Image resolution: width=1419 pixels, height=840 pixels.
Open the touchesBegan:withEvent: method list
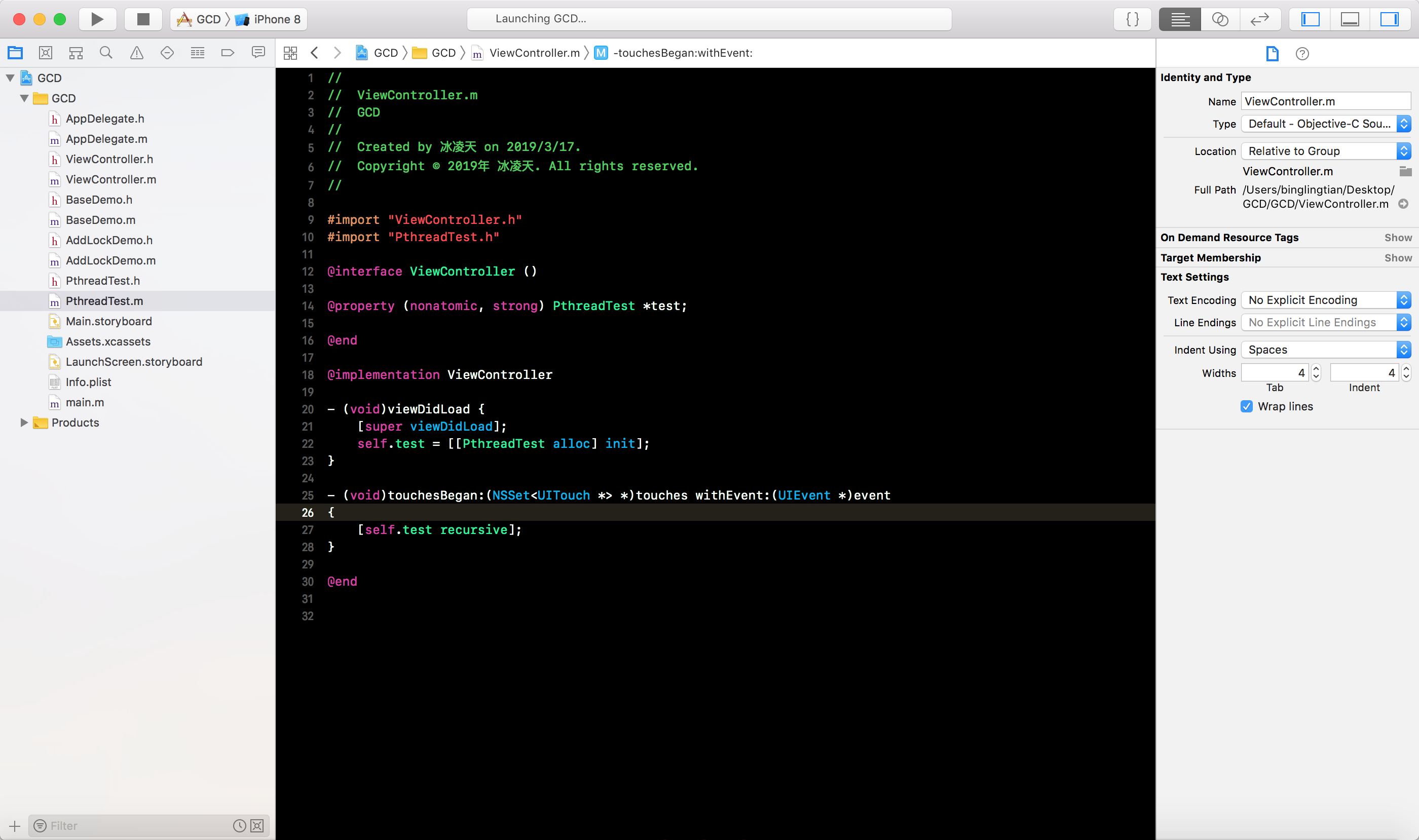[673, 53]
